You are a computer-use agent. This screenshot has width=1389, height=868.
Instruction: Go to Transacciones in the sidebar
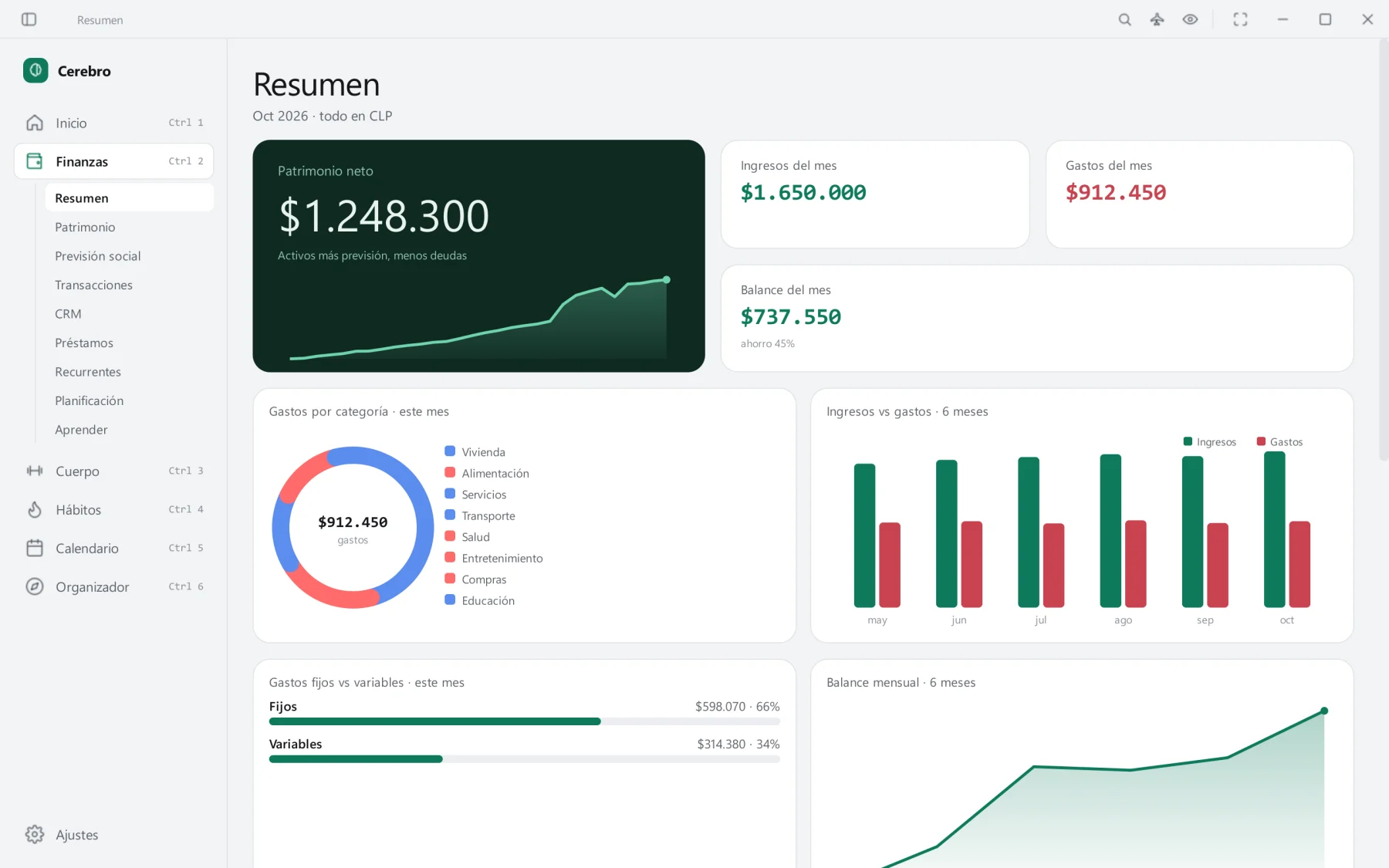[x=93, y=285]
